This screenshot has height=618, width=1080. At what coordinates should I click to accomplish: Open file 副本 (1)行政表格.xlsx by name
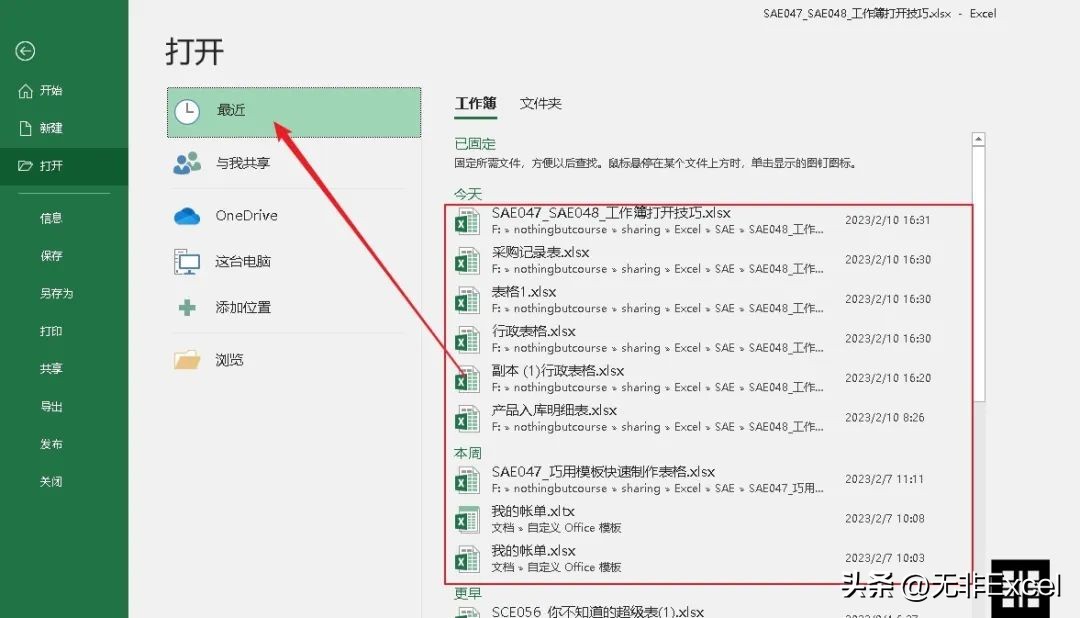558,371
